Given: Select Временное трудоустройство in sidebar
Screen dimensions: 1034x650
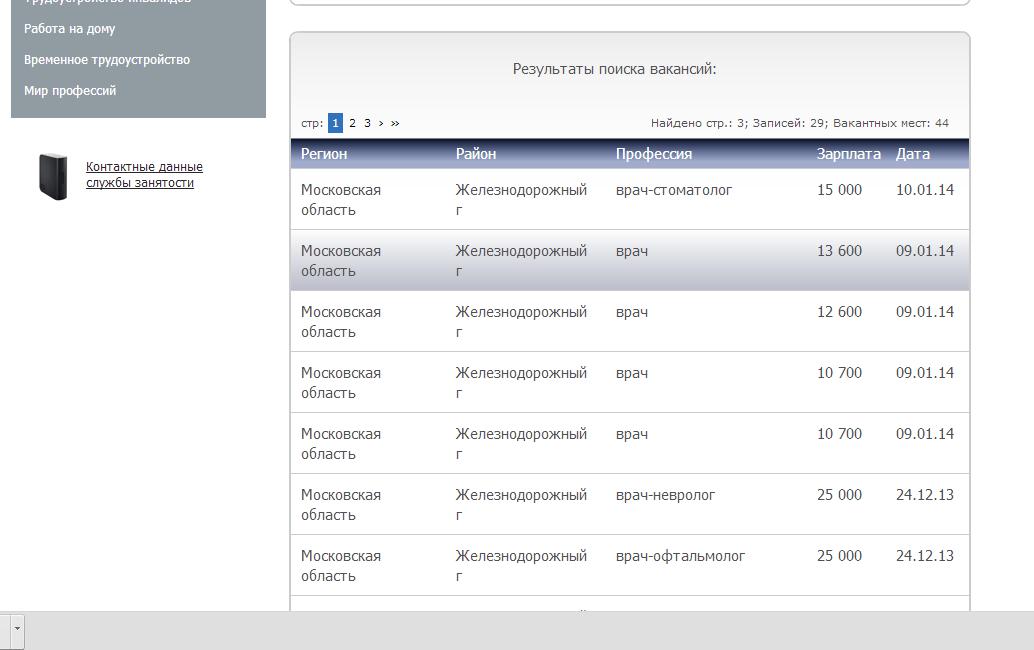Looking at the screenshot, I should point(107,60).
